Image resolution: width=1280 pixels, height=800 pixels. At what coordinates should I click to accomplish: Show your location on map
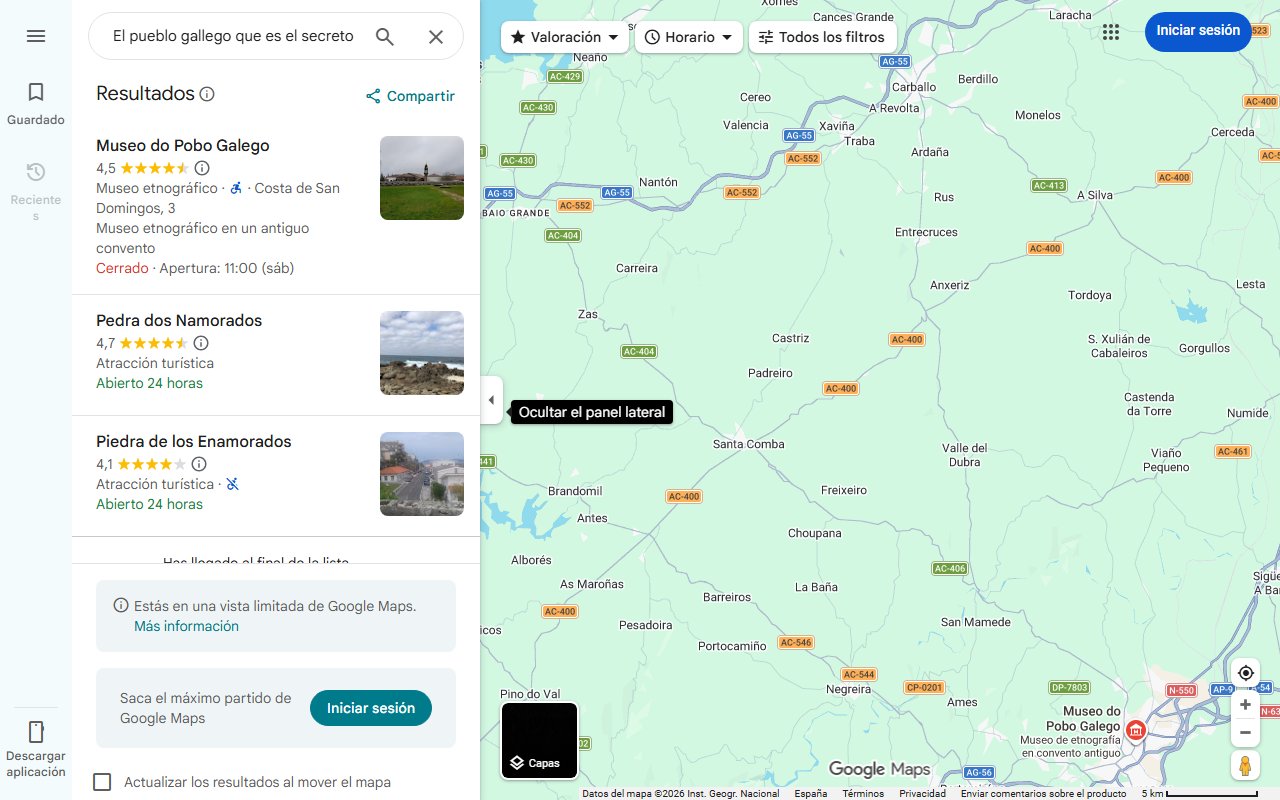click(x=1245, y=673)
